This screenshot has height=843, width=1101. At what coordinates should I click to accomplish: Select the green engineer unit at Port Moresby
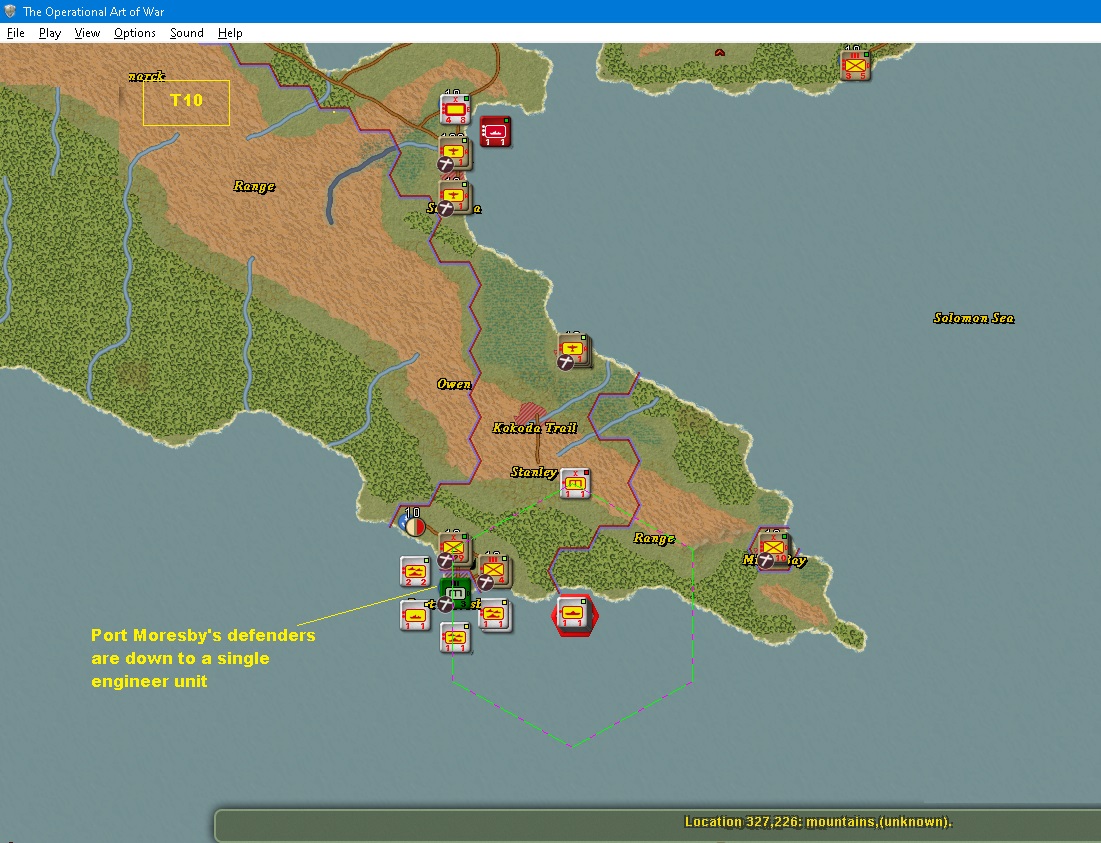(x=454, y=594)
